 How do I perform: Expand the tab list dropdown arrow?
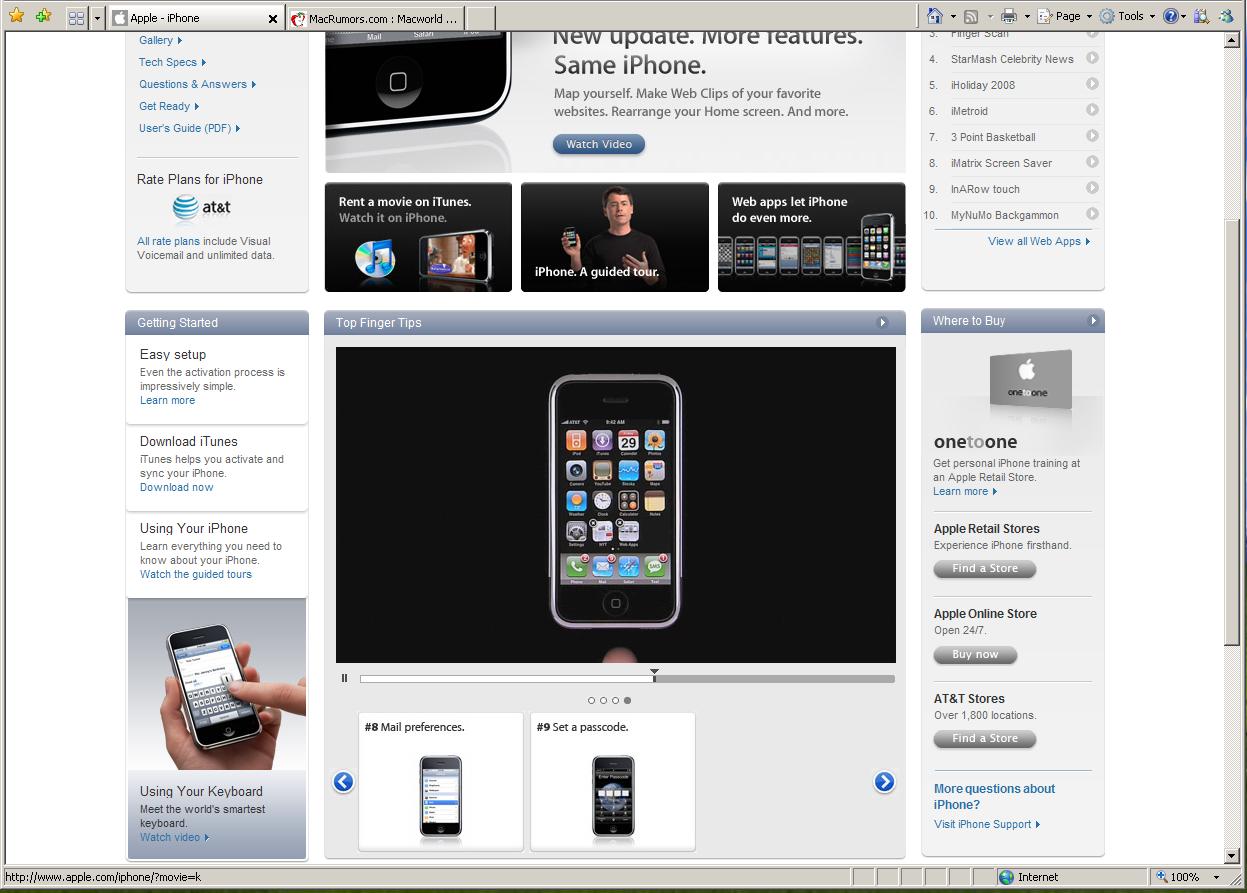97,17
